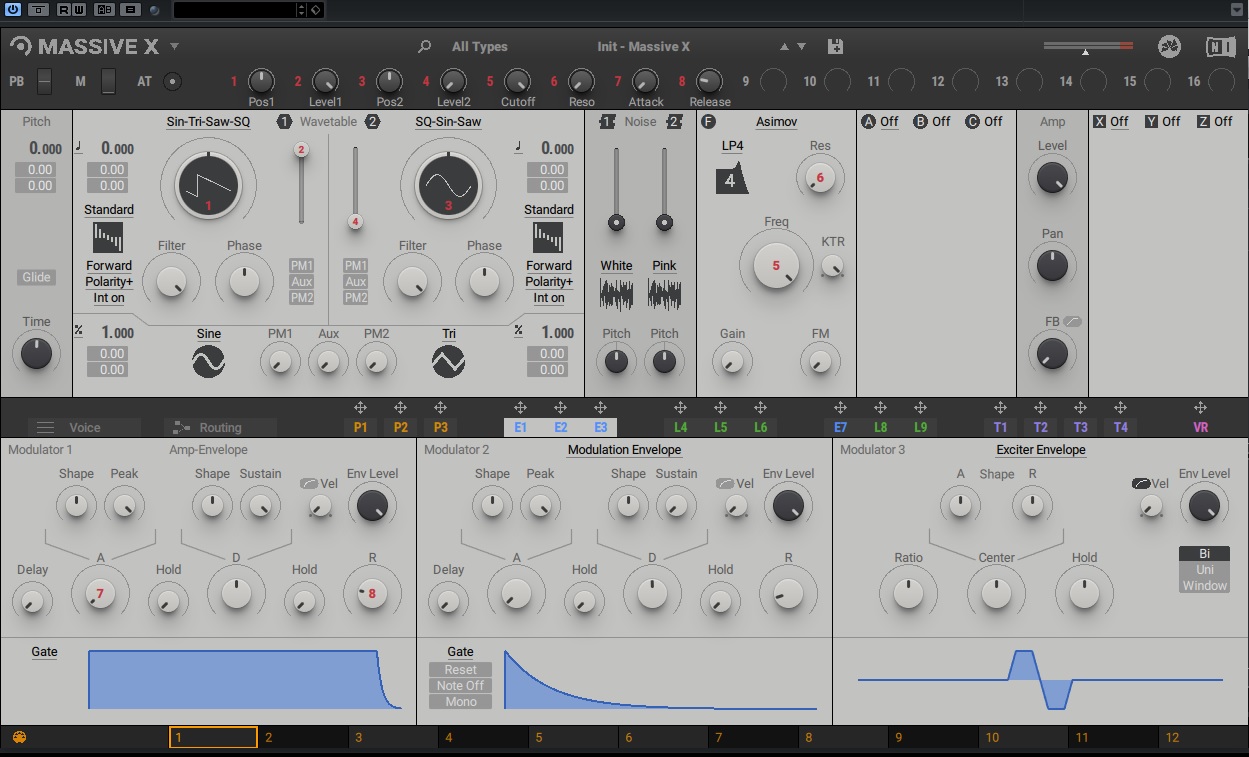
Task: Click the Pink noise waveform thumbnail
Action: point(664,293)
